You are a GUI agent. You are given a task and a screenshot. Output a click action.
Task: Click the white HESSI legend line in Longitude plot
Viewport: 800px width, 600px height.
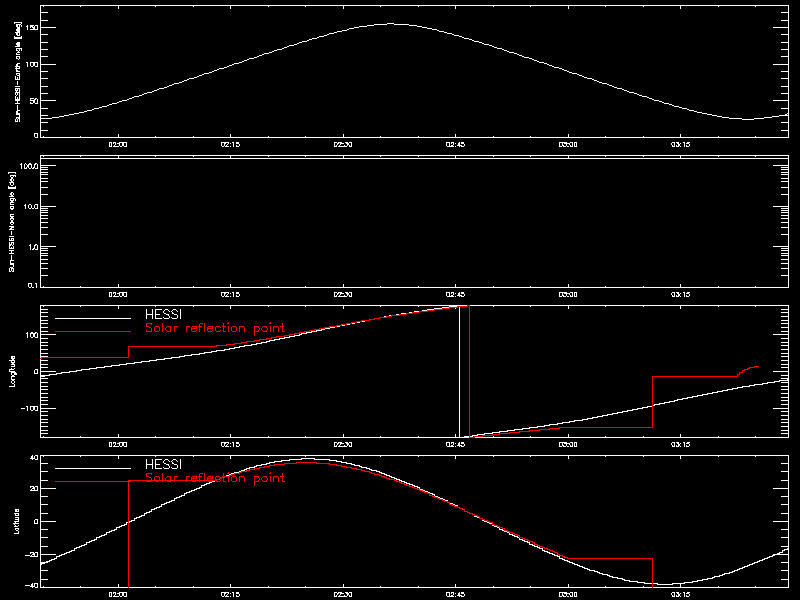coord(93,319)
